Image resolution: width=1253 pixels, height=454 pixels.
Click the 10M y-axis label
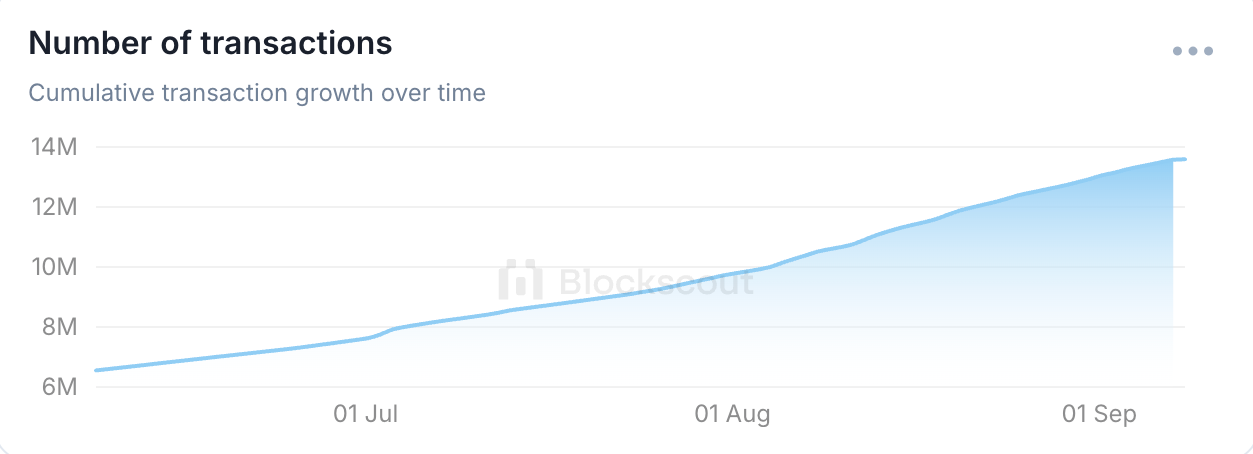pos(53,267)
